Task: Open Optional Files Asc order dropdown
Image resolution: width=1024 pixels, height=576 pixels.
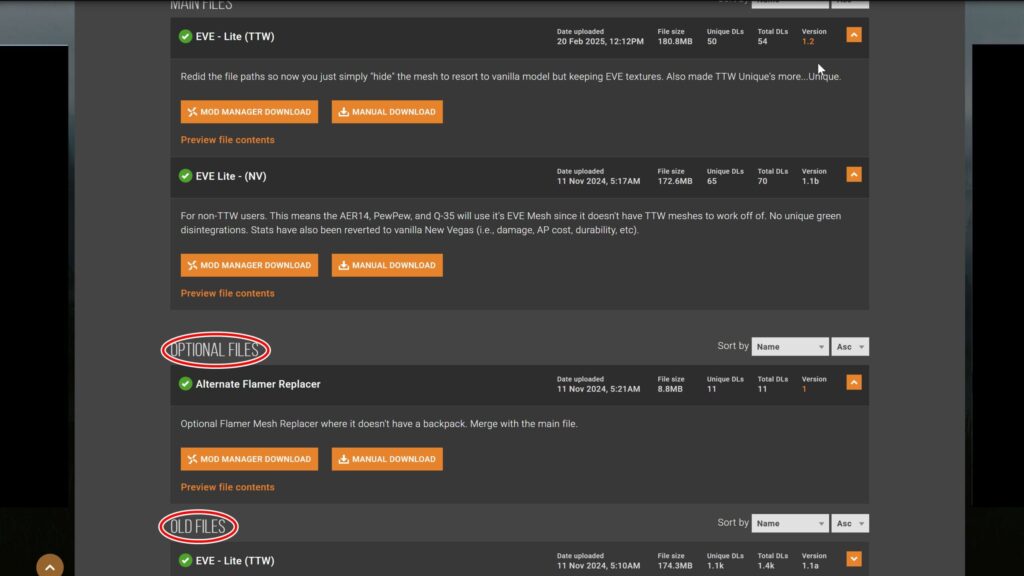Action: click(850, 347)
